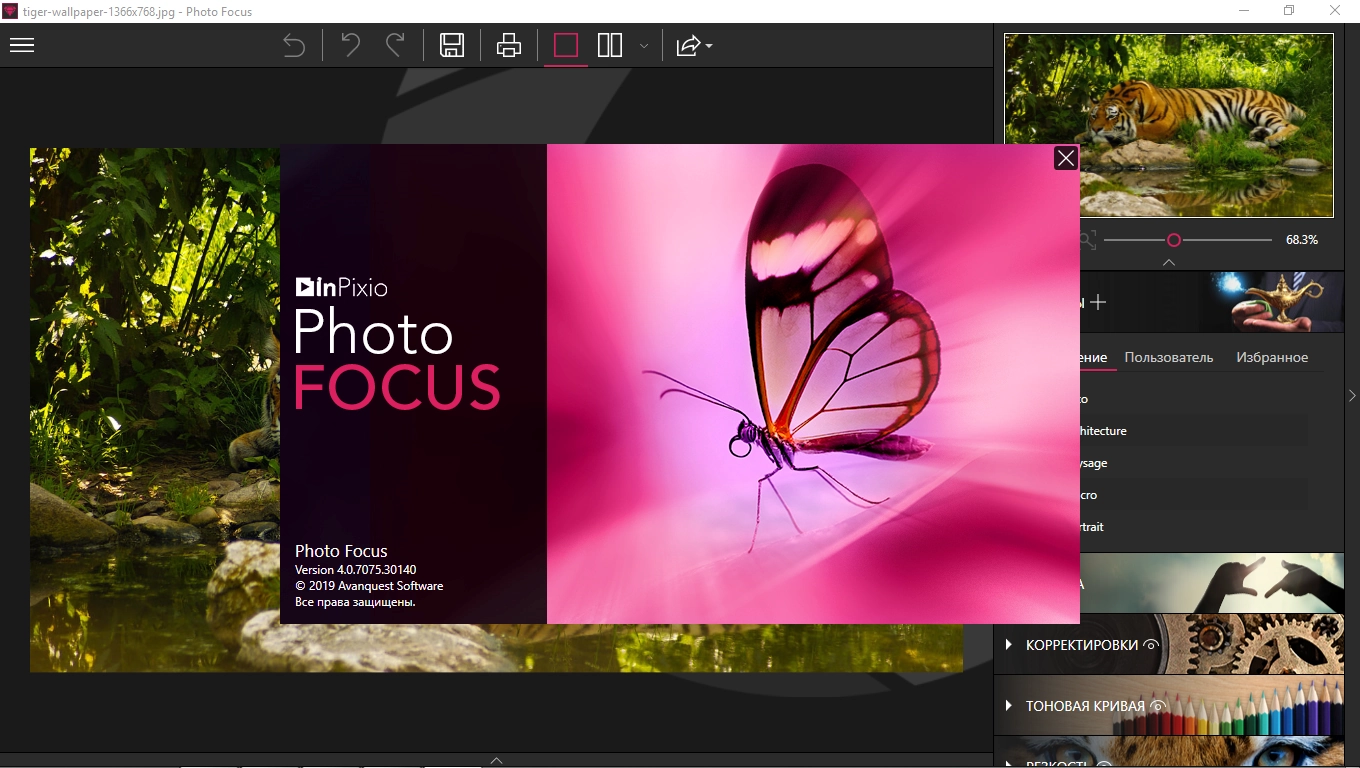1360x768 pixels.
Task: Open the hamburger main menu
Action: pos(22,46)
